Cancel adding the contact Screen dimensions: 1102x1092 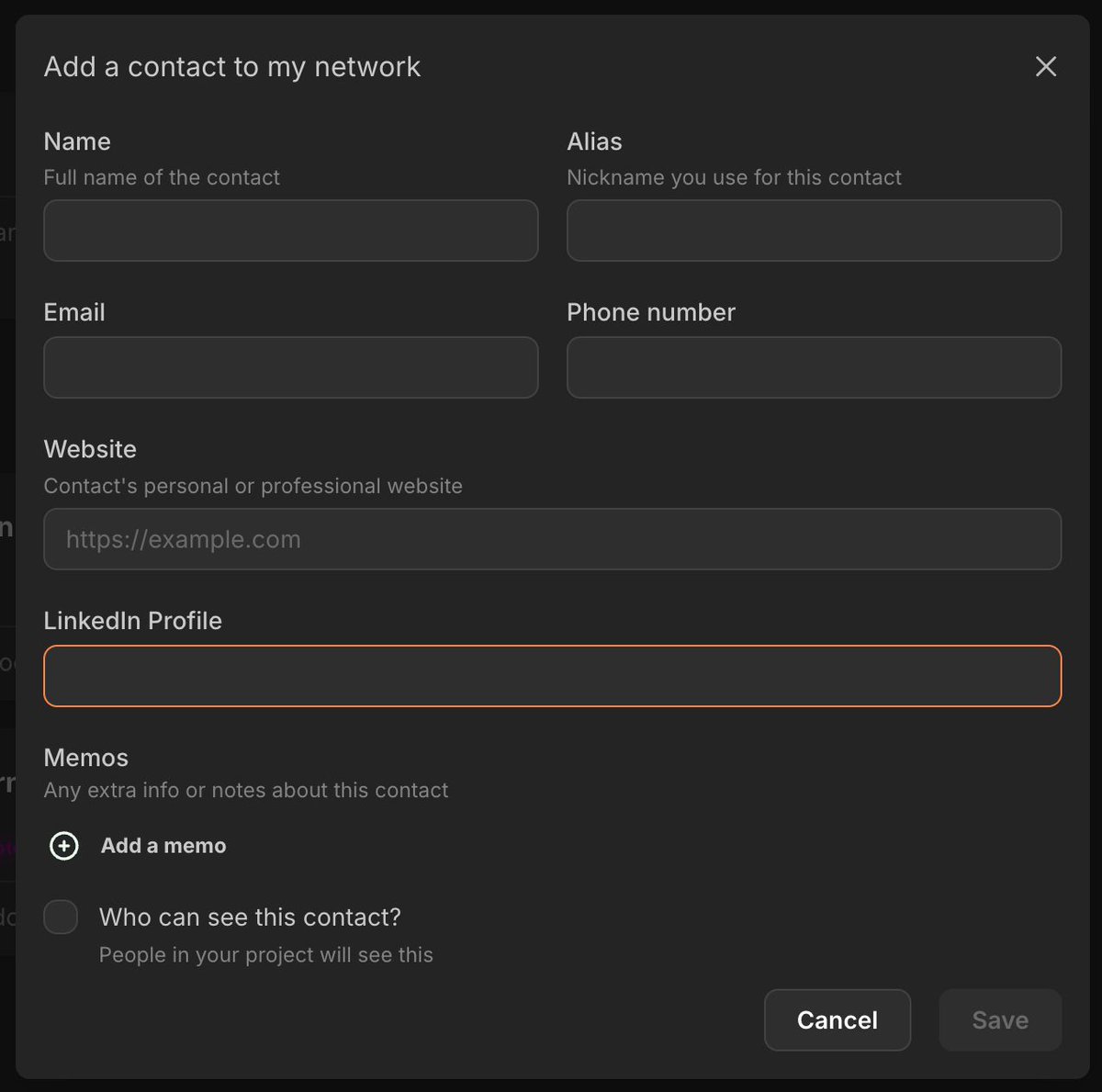[x=838, y=1019]
